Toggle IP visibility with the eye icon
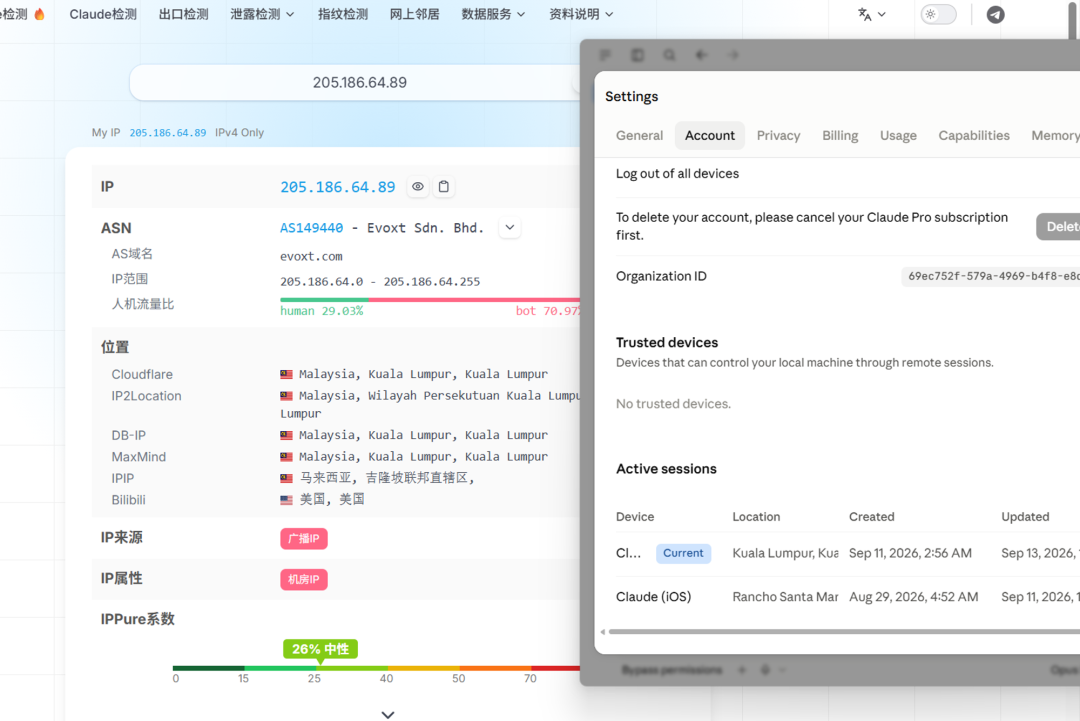Screen dimensions: 1080x721 click(417, 187)
